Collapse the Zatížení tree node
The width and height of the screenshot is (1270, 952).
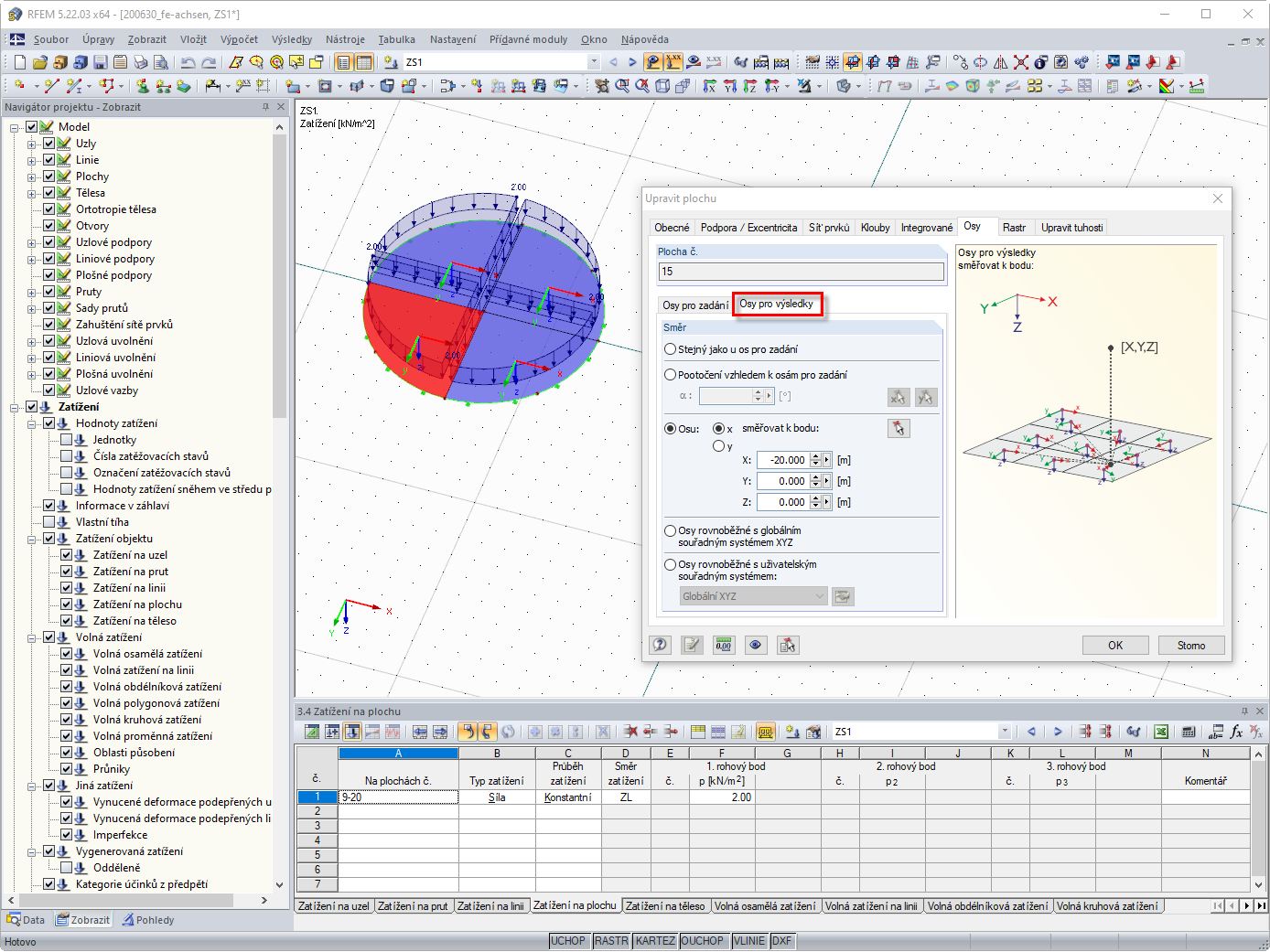tap(15, 407)
